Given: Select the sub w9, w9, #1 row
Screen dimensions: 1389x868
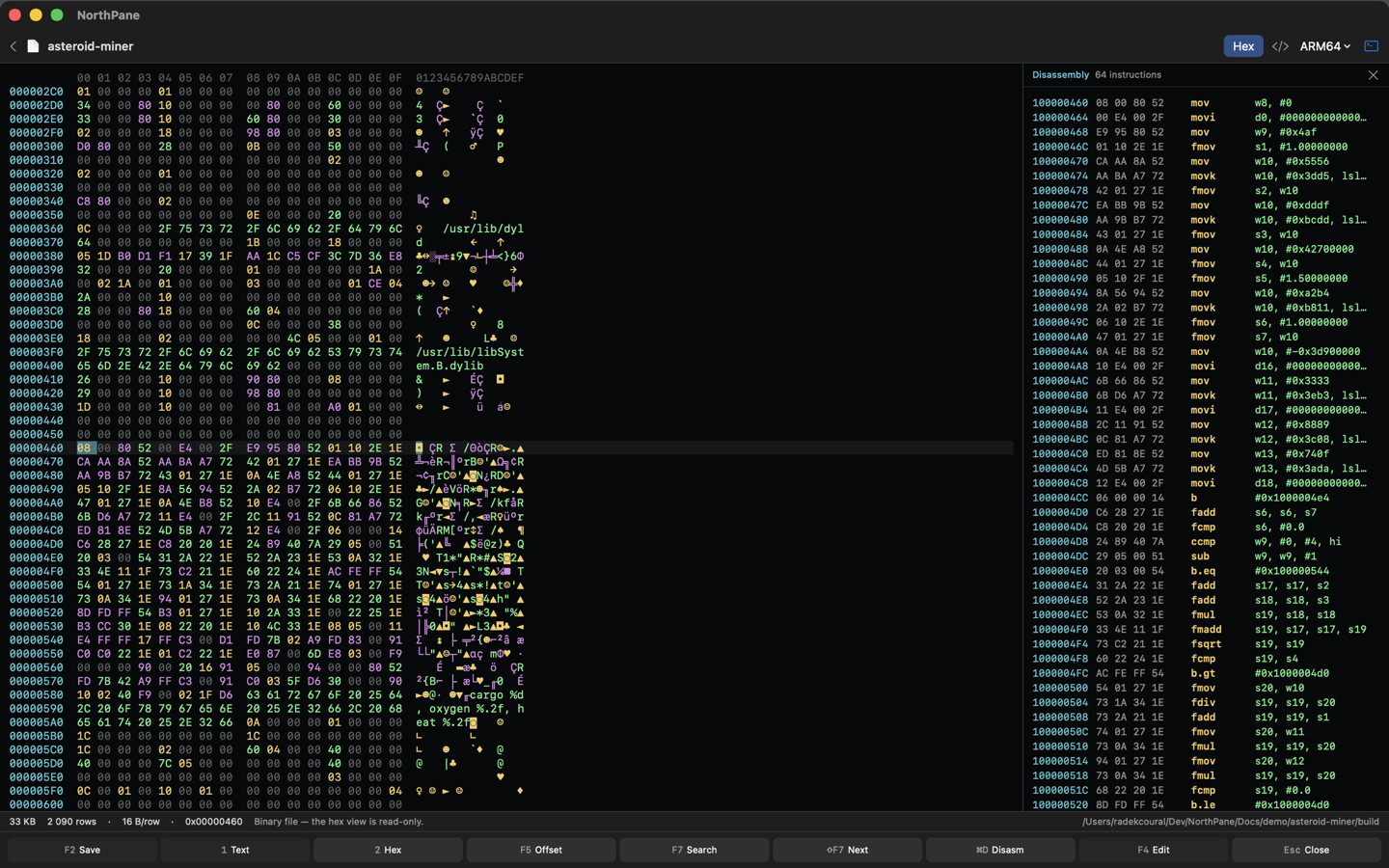Looking at the screenshot, I should (x=1204, y=556).
